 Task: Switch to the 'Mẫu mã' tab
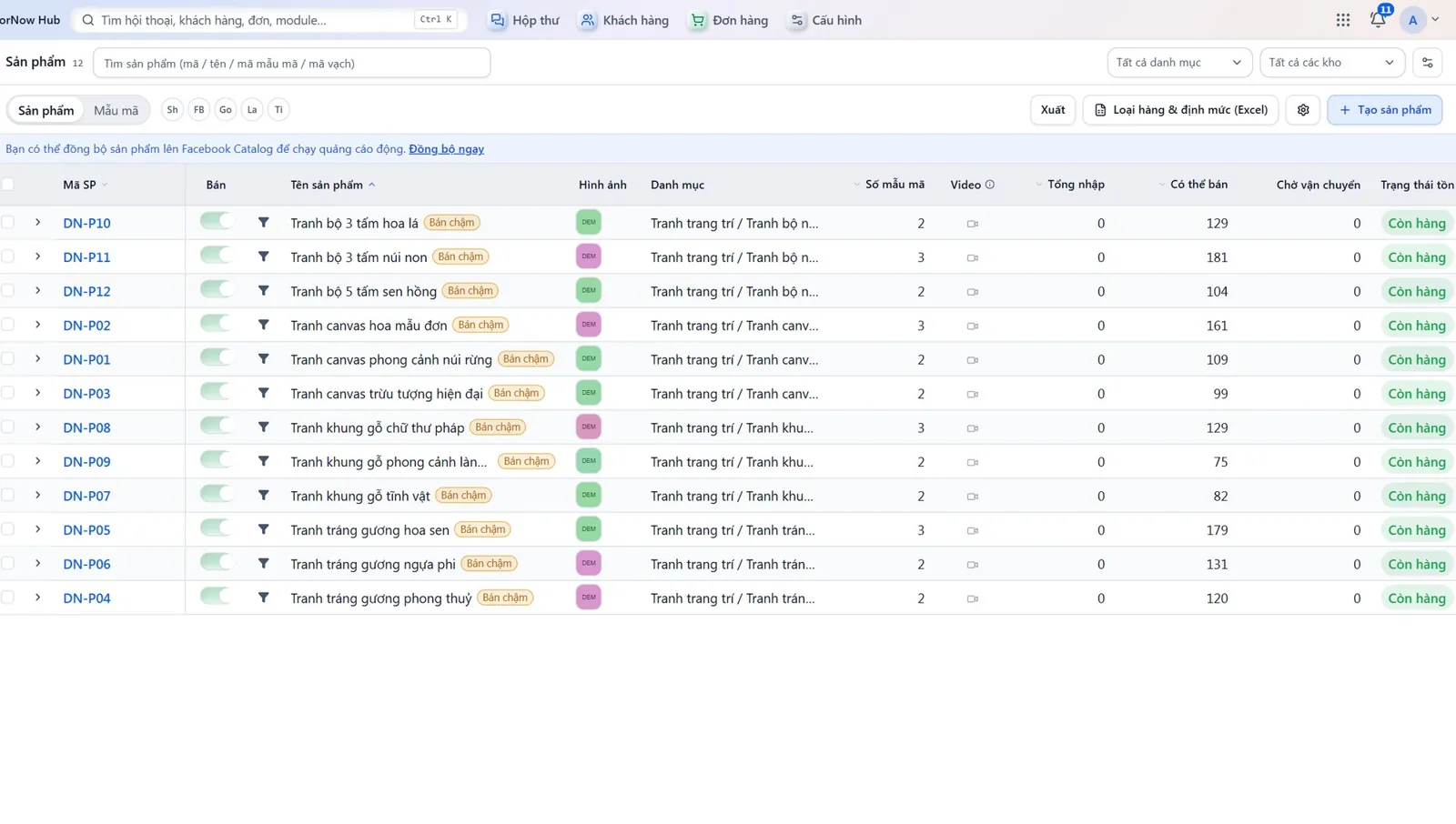116,110
